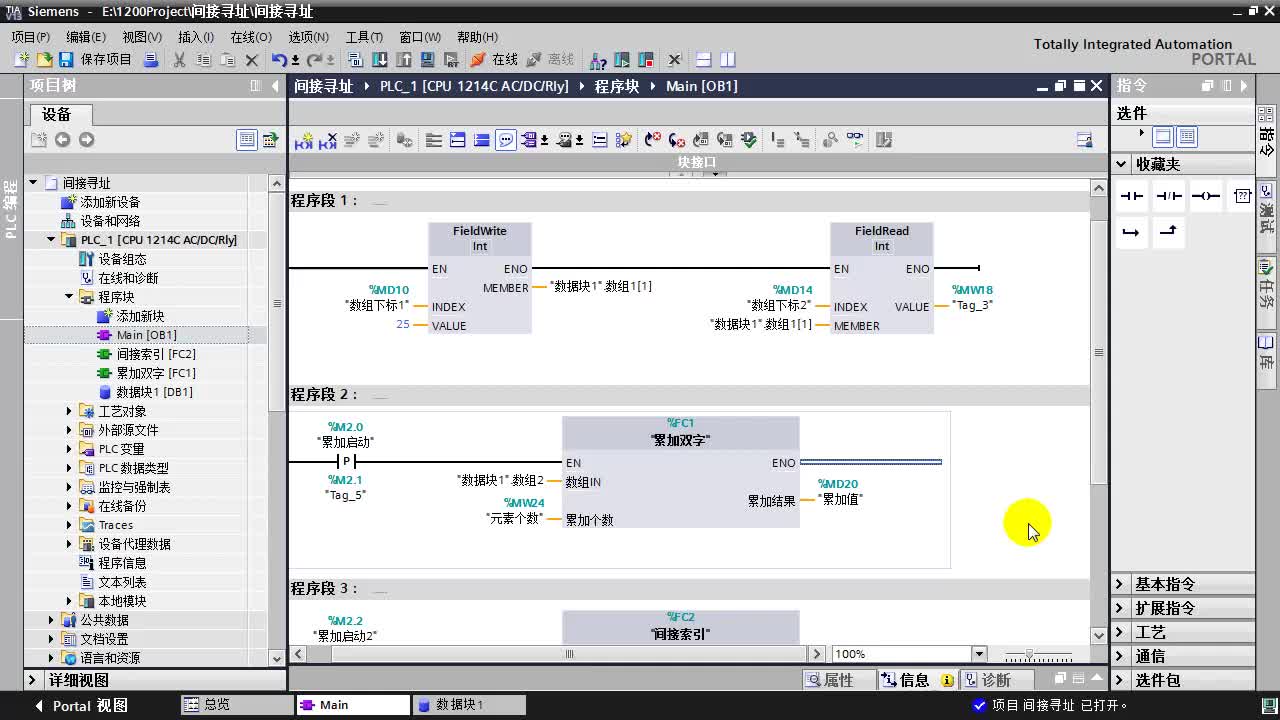Expand the 详细视图 panel
The image size is (1280, 720).
click(x=33, y=680)
